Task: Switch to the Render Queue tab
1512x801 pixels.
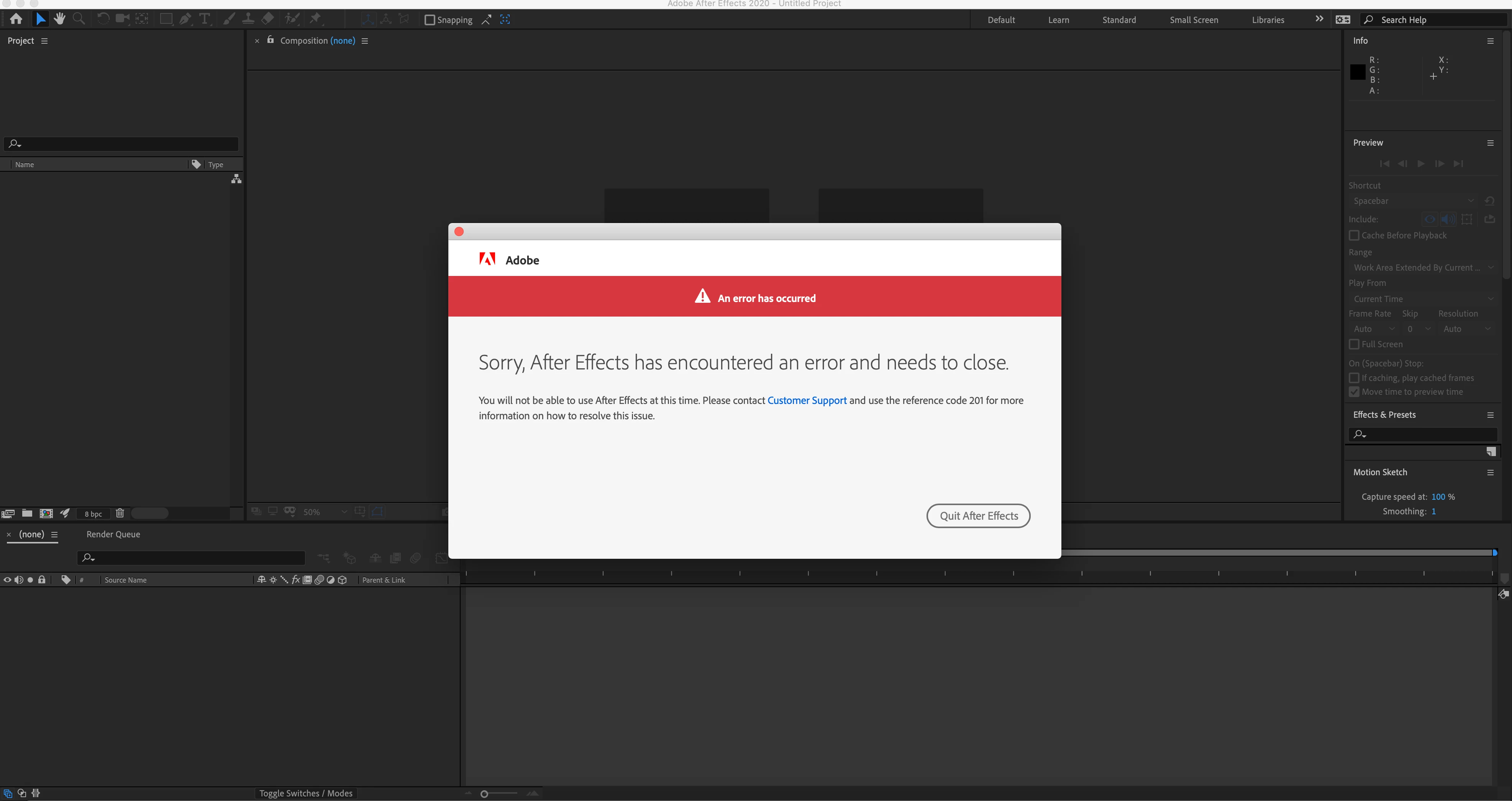Action: click(x=113, y=534)
